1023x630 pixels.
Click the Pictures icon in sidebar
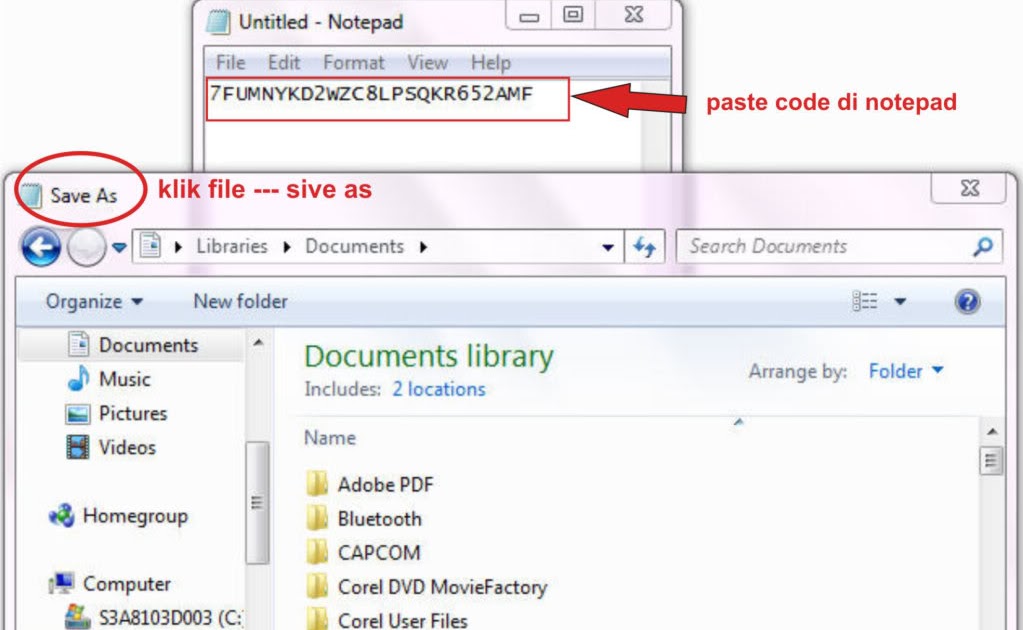point(78,413)
